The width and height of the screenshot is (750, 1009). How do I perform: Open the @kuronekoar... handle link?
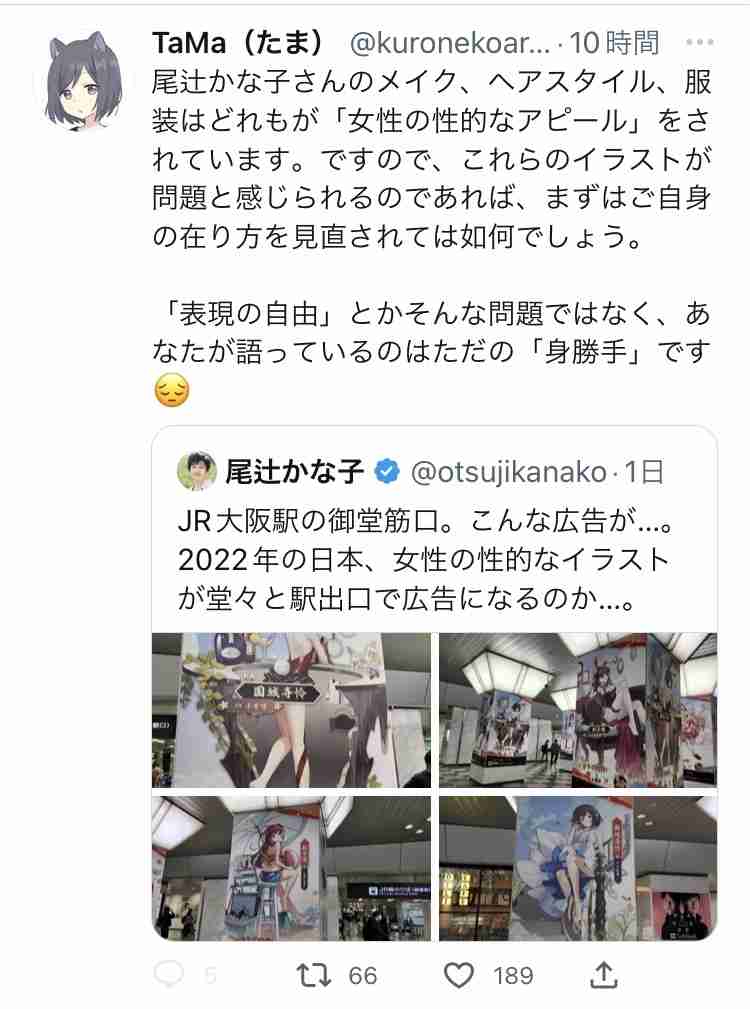(450, 43)
